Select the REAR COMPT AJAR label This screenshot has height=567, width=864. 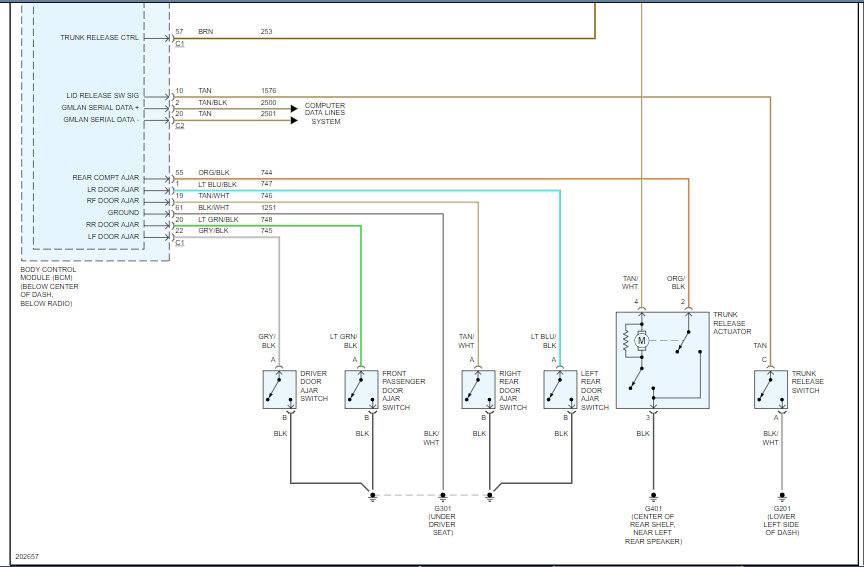(106, 177)
